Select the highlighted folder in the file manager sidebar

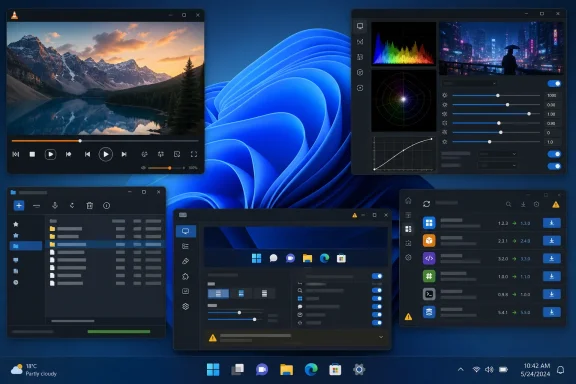25,246
